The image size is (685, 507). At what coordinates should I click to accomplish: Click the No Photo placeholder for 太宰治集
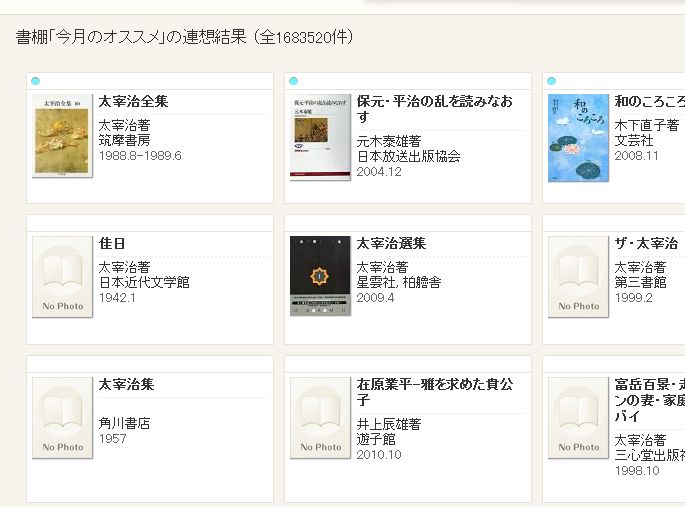62,418
